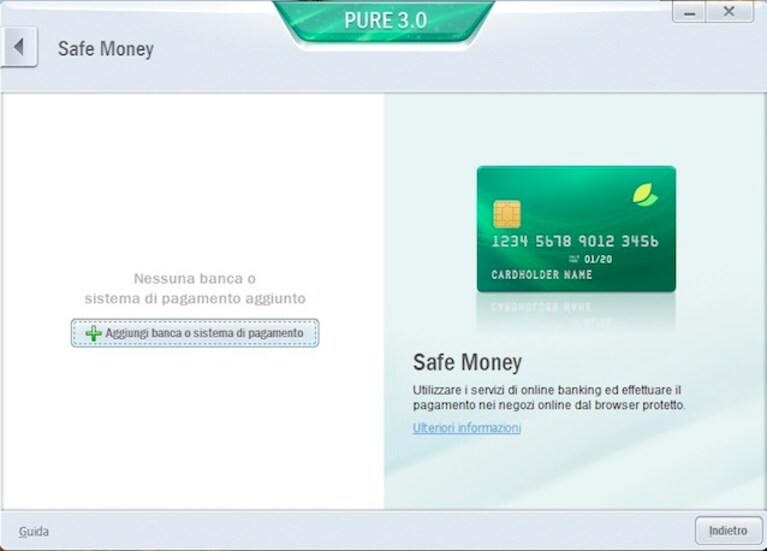767x551 pixels.
Task: Click the Safe Money heading in right panel
Action: [x=467, y=363]
